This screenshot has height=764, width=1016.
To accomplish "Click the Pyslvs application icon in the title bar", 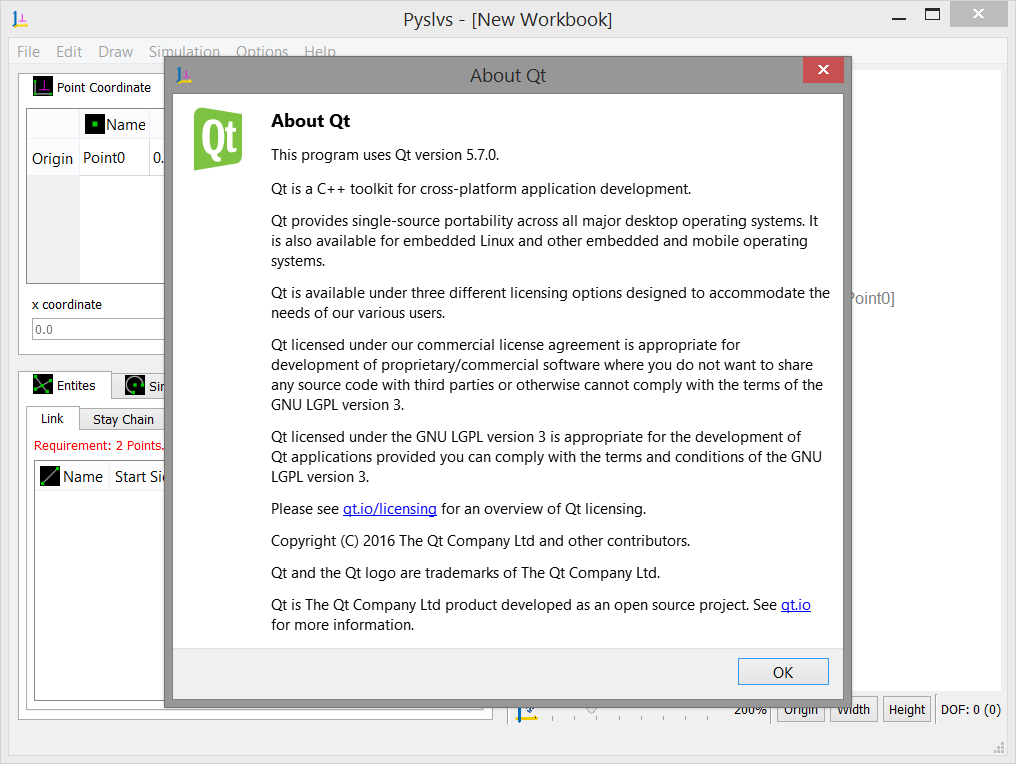I will [x=20, y=19].
